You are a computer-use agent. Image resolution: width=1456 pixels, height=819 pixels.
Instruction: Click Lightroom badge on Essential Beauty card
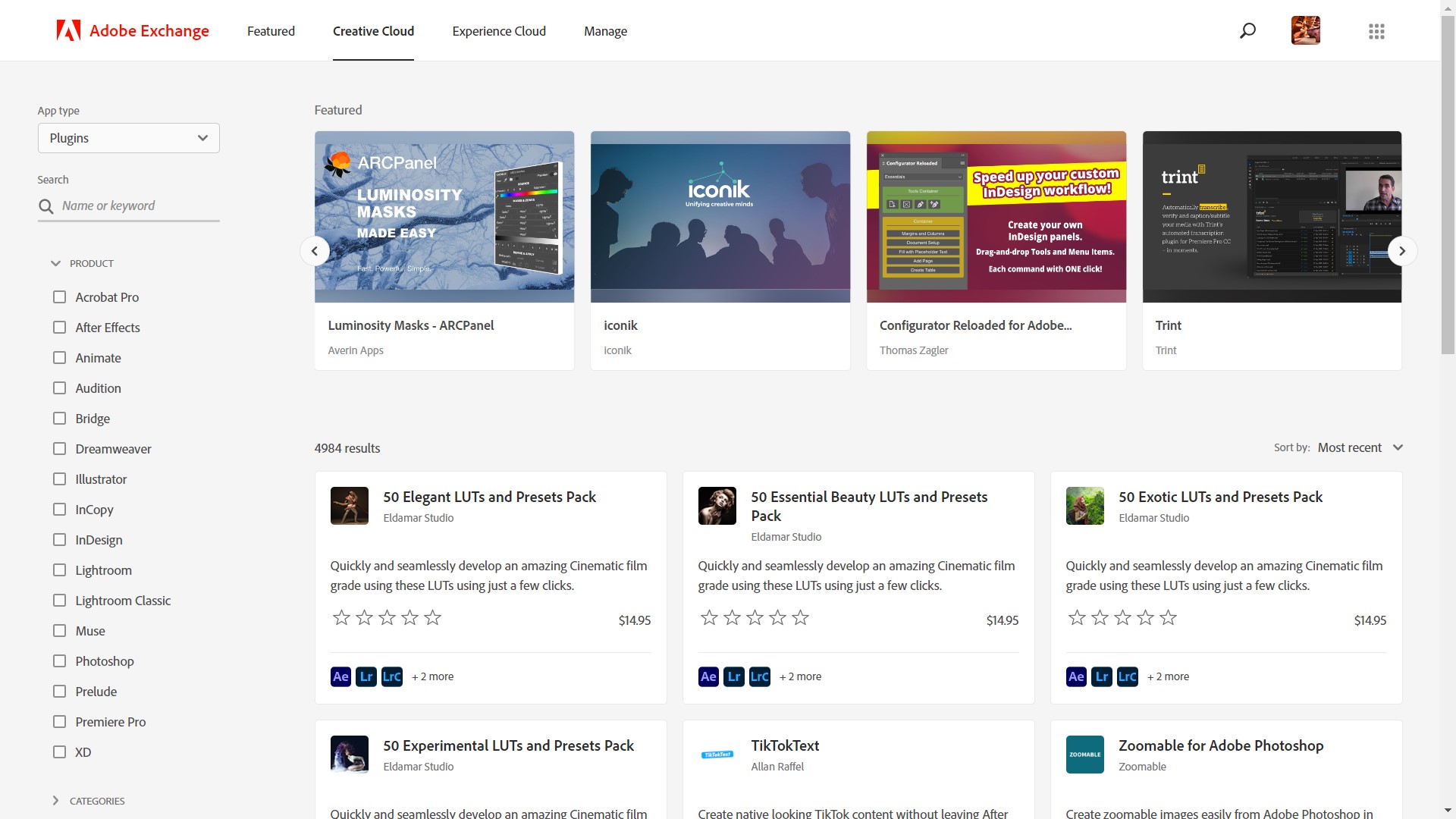pos(734,676)
